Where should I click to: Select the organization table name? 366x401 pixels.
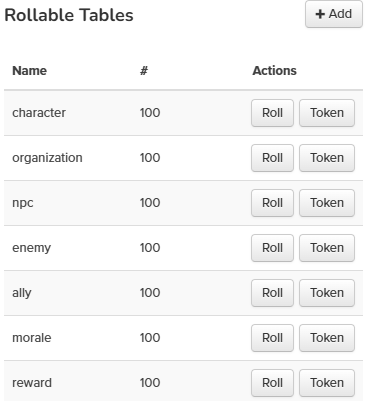(47, 158)
